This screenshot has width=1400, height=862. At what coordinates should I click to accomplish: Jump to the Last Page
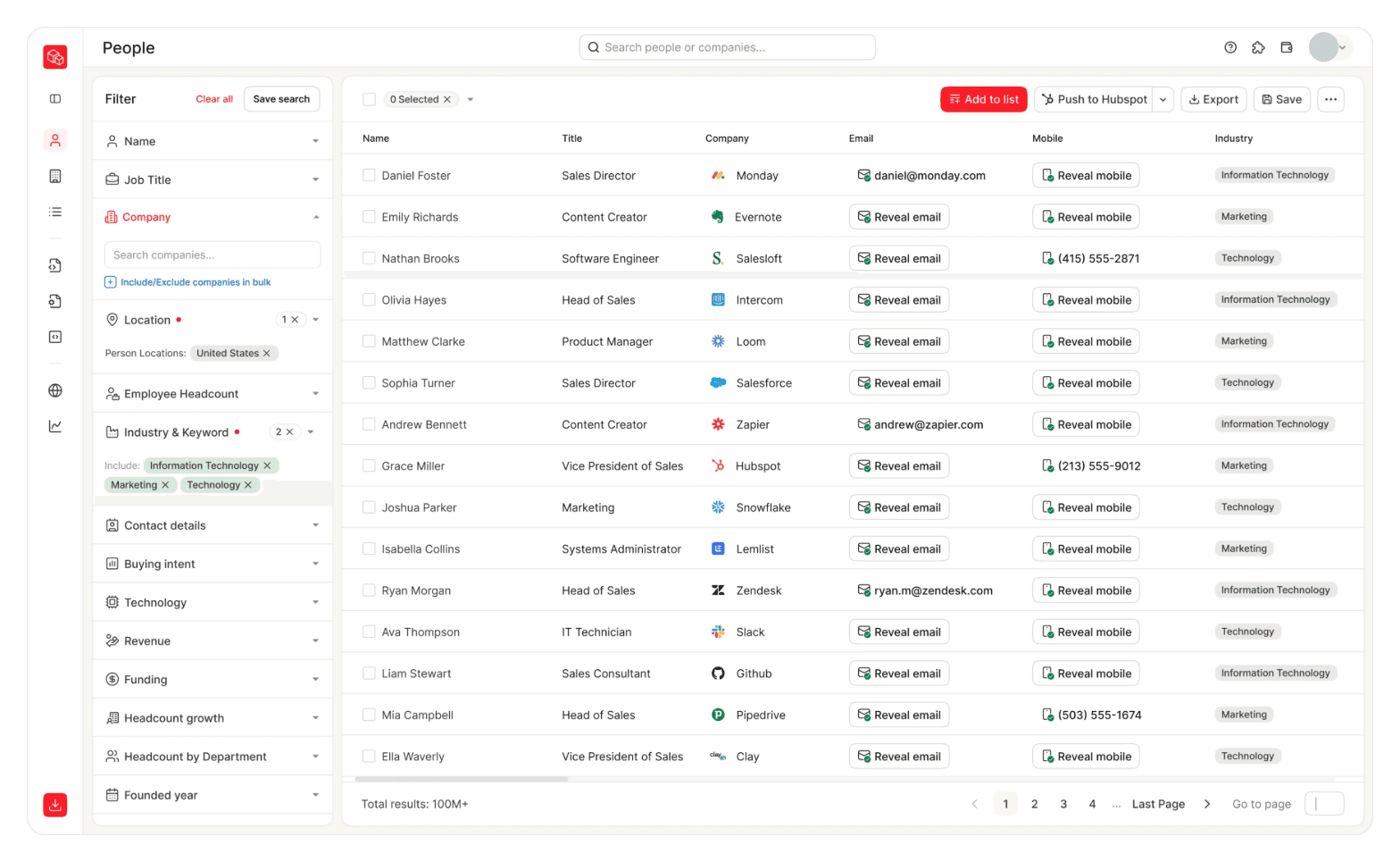(1158, 804)
